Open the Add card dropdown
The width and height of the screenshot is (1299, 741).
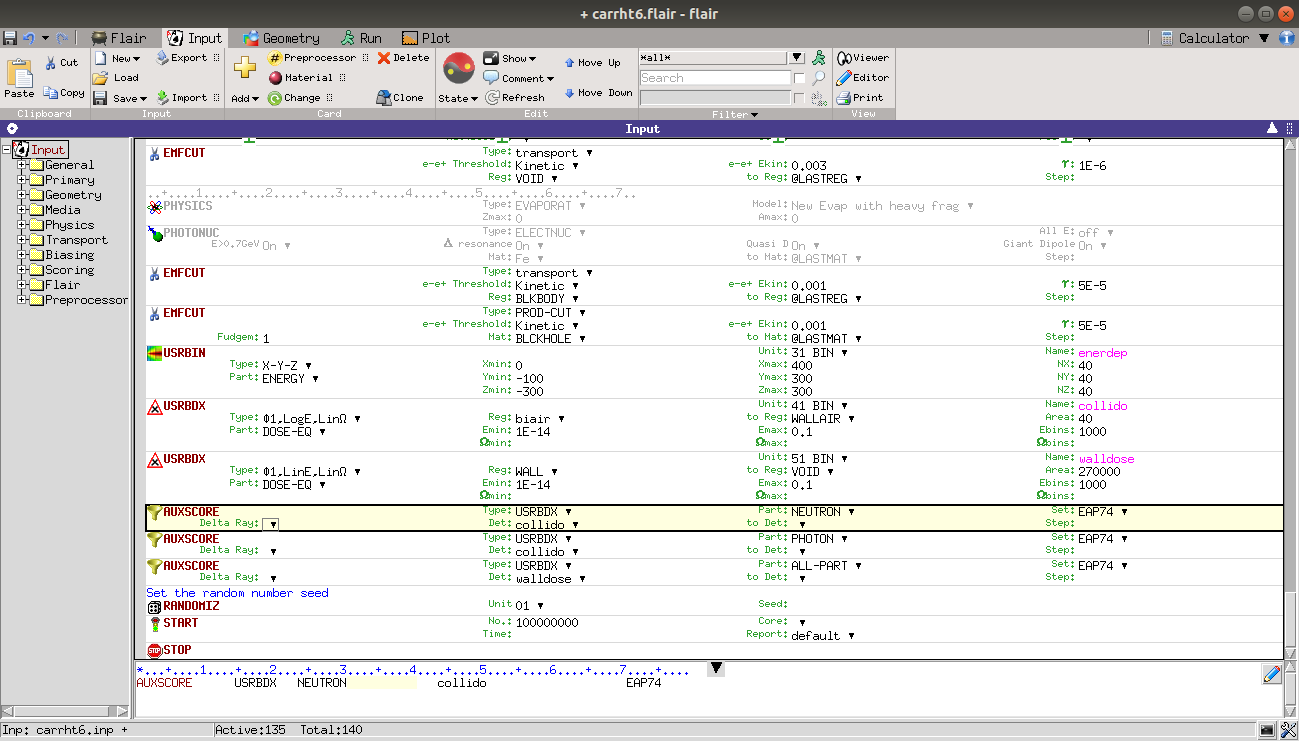coord(245,98)
